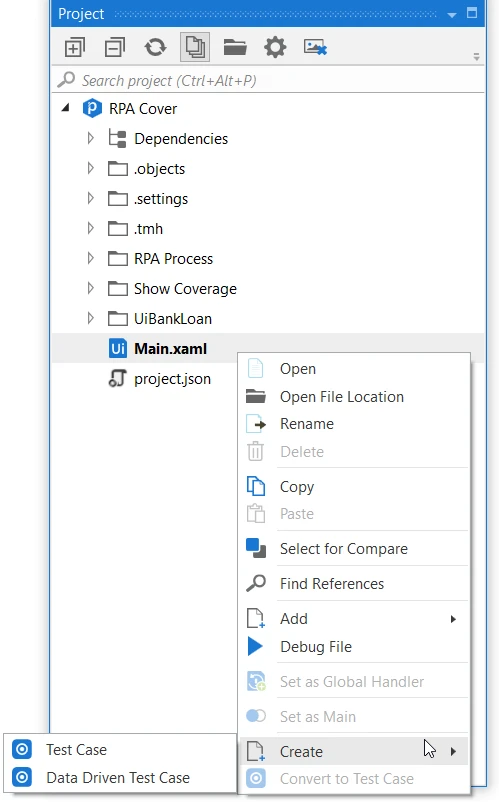Select the project.json file
The width and height of the screenshot is (499, 802).
(160, 379)
